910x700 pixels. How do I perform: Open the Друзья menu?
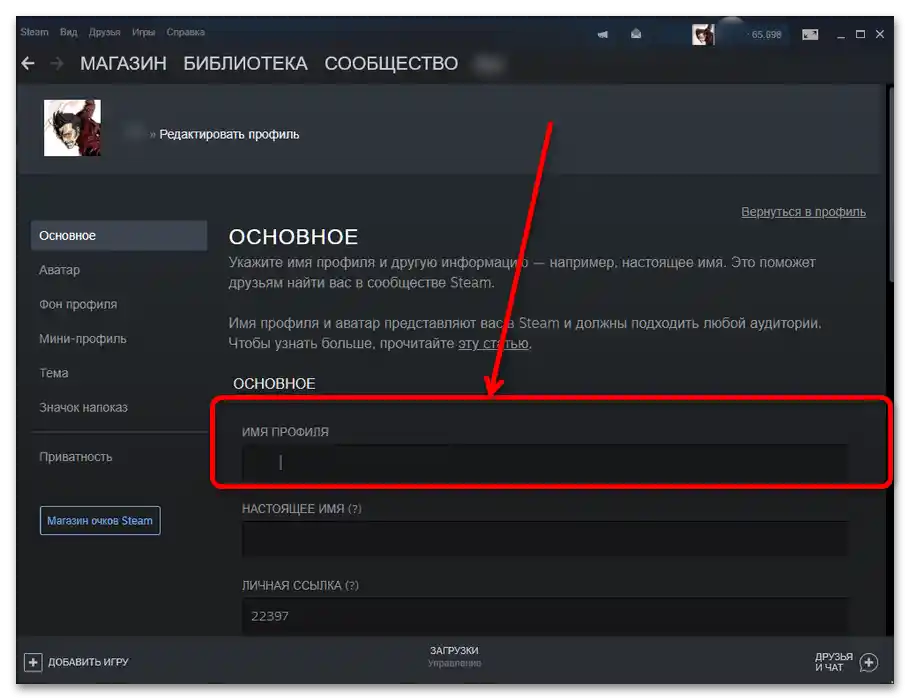pyautogui.click(x=104, y=32)
